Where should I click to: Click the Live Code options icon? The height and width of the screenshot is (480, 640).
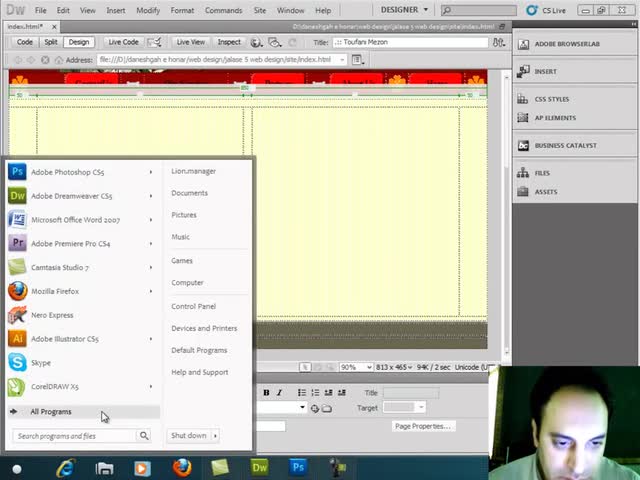tap(154, 42)
